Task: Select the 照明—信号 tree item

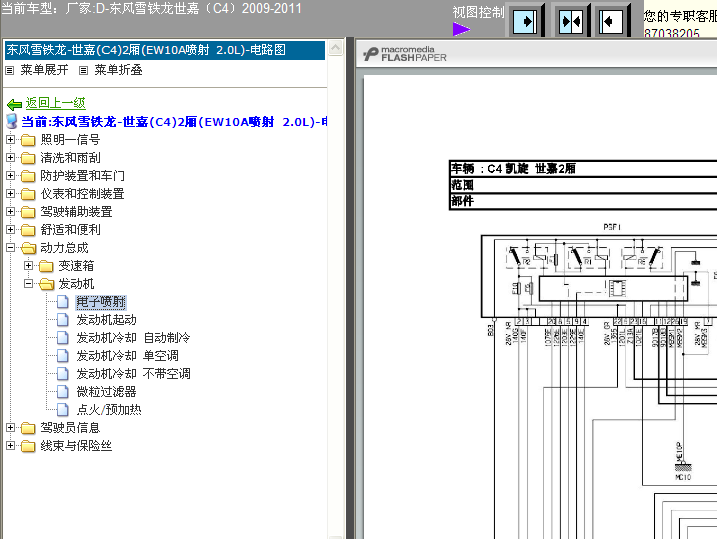Action: click(x=70, y=139)
